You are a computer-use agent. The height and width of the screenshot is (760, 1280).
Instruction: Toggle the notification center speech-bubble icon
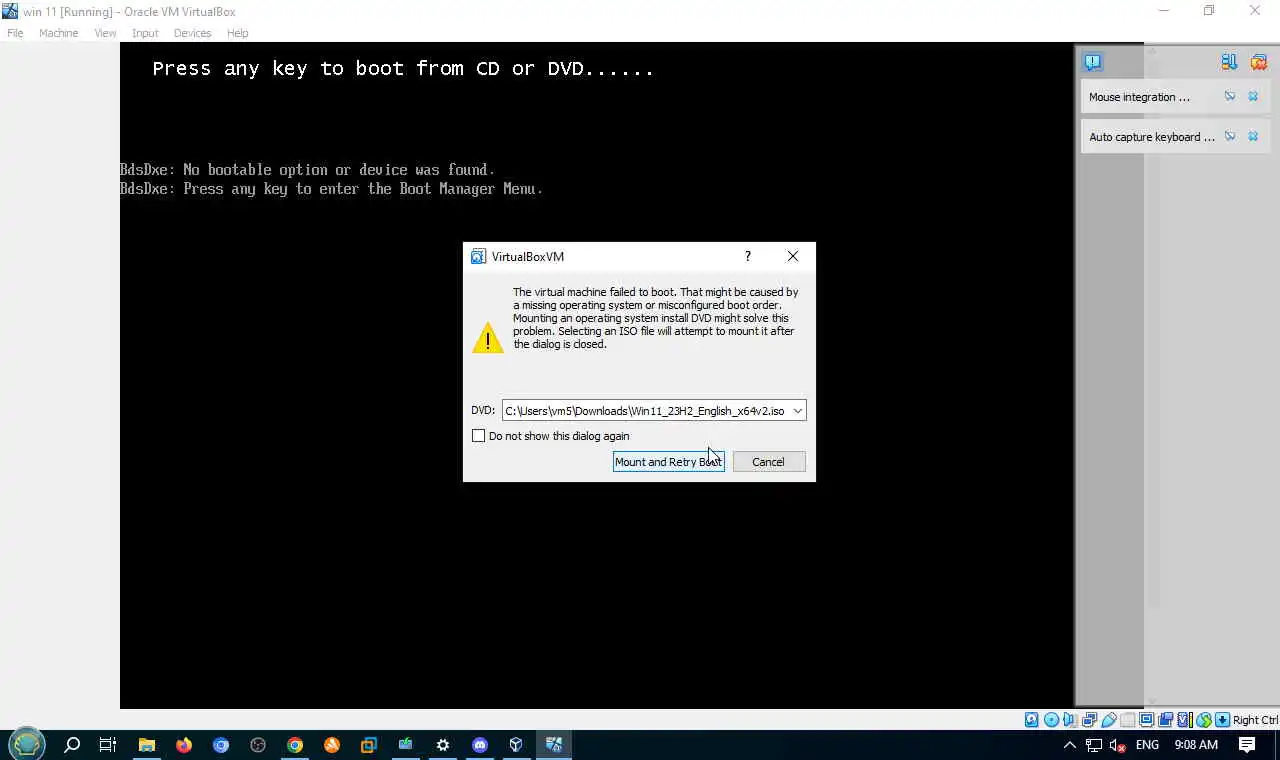coord(1092,62)
